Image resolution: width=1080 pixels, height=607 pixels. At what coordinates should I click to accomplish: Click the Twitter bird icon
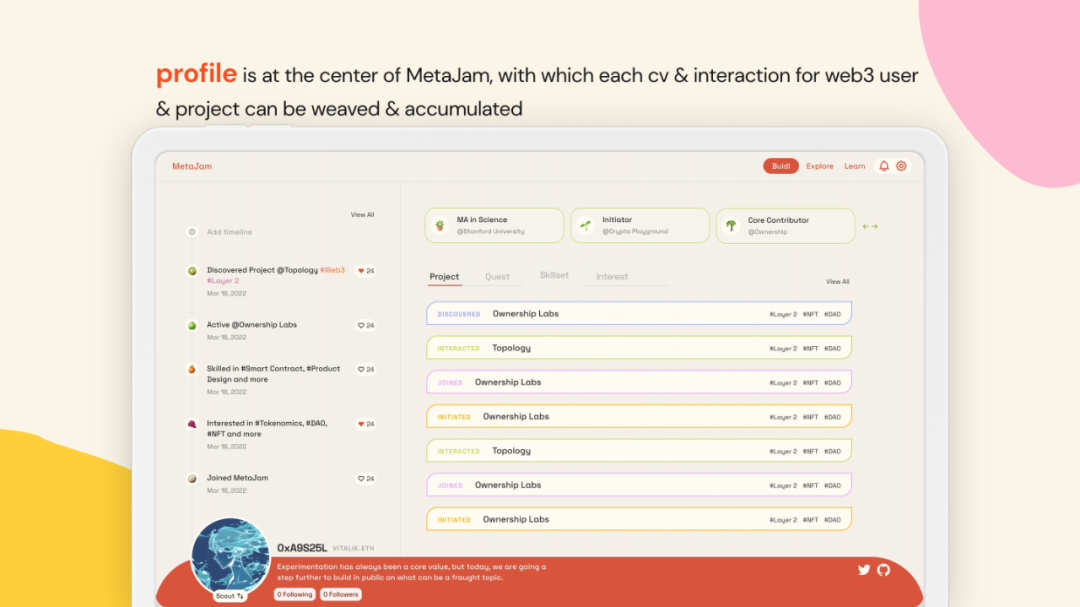coord(864,570)
